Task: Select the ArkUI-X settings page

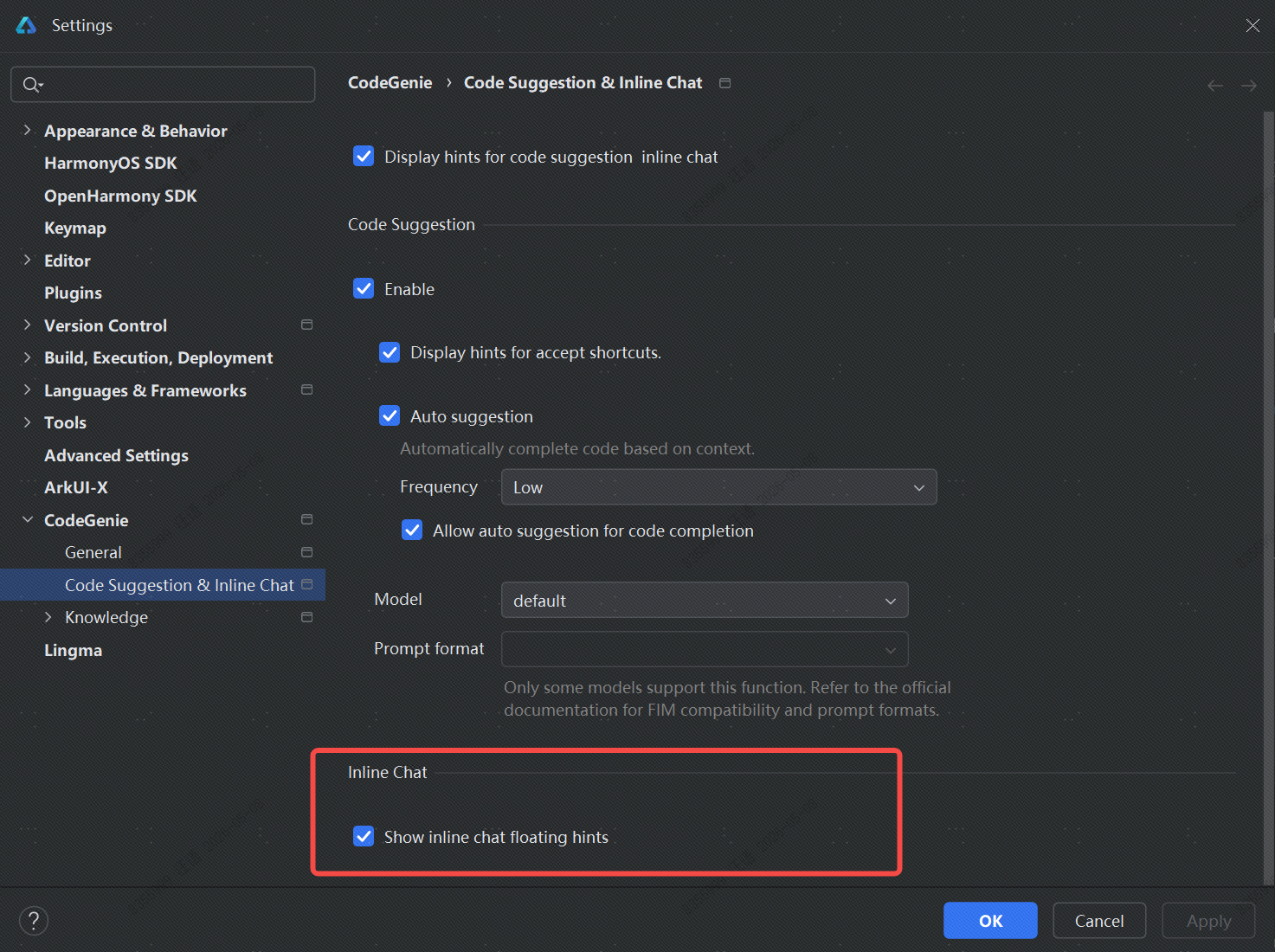Action: (76, 487)
